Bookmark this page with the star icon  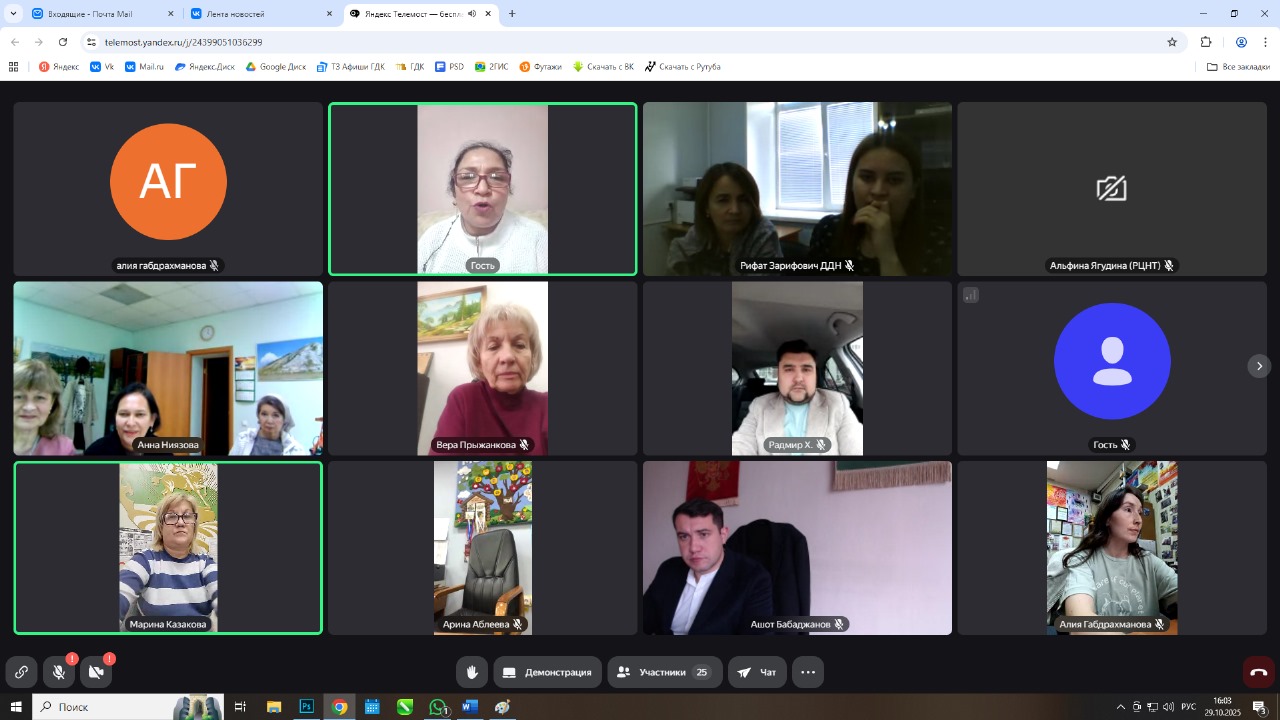point(1172,42)
